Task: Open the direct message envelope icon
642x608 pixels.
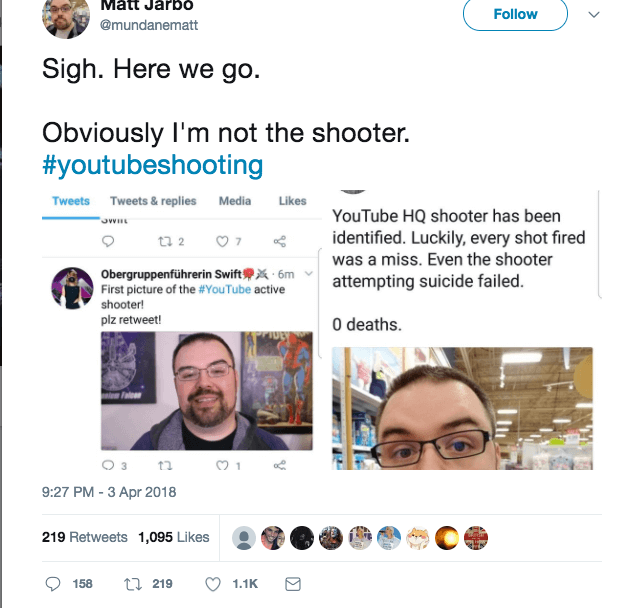Action: tap(293, 584)
